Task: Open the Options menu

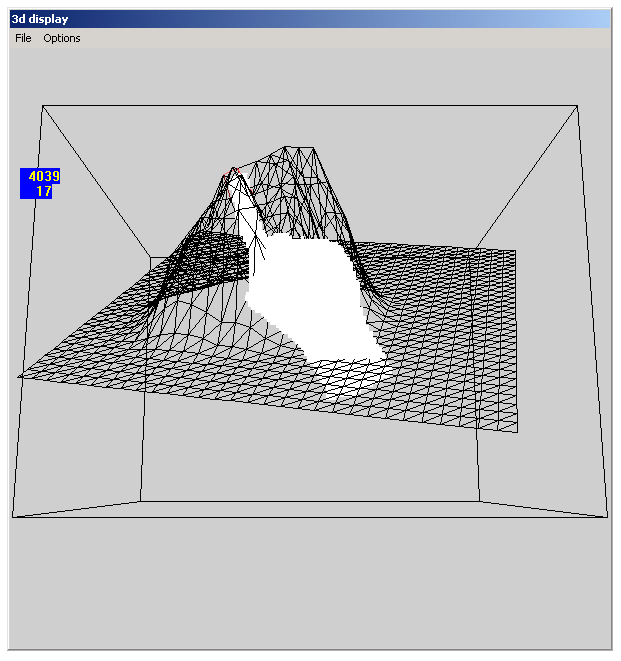Action: 62,38
